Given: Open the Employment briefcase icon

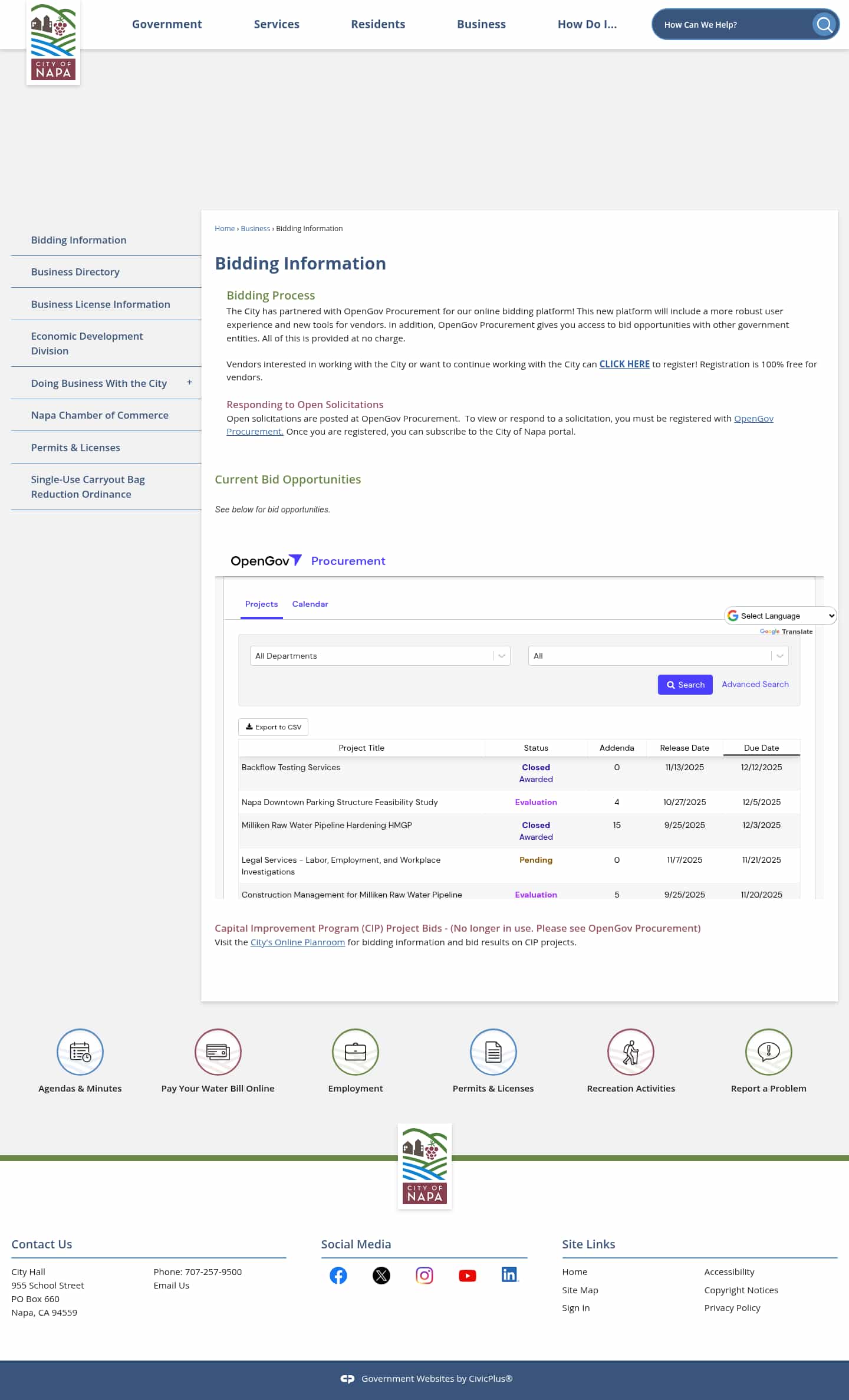Looking at the screenshot, I should pos(356,1051).
